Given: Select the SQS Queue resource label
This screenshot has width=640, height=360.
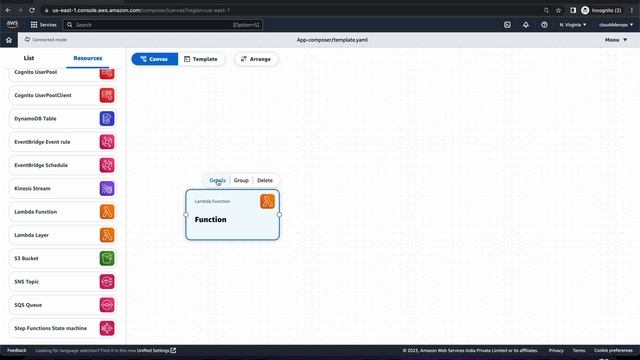Looking at the screenshot, I should (28, 304).
